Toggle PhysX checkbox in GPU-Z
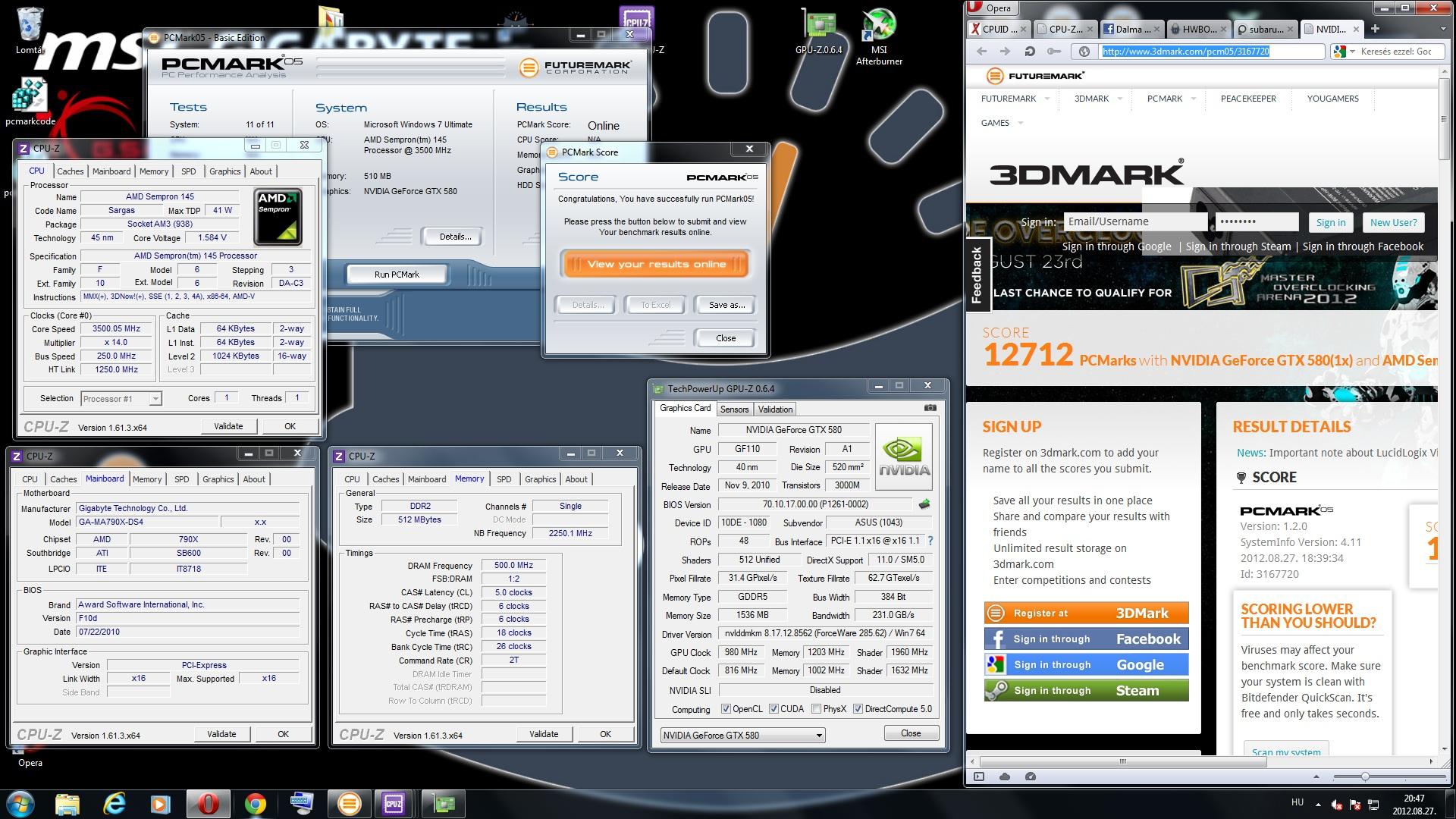 [x=816, y=709]
